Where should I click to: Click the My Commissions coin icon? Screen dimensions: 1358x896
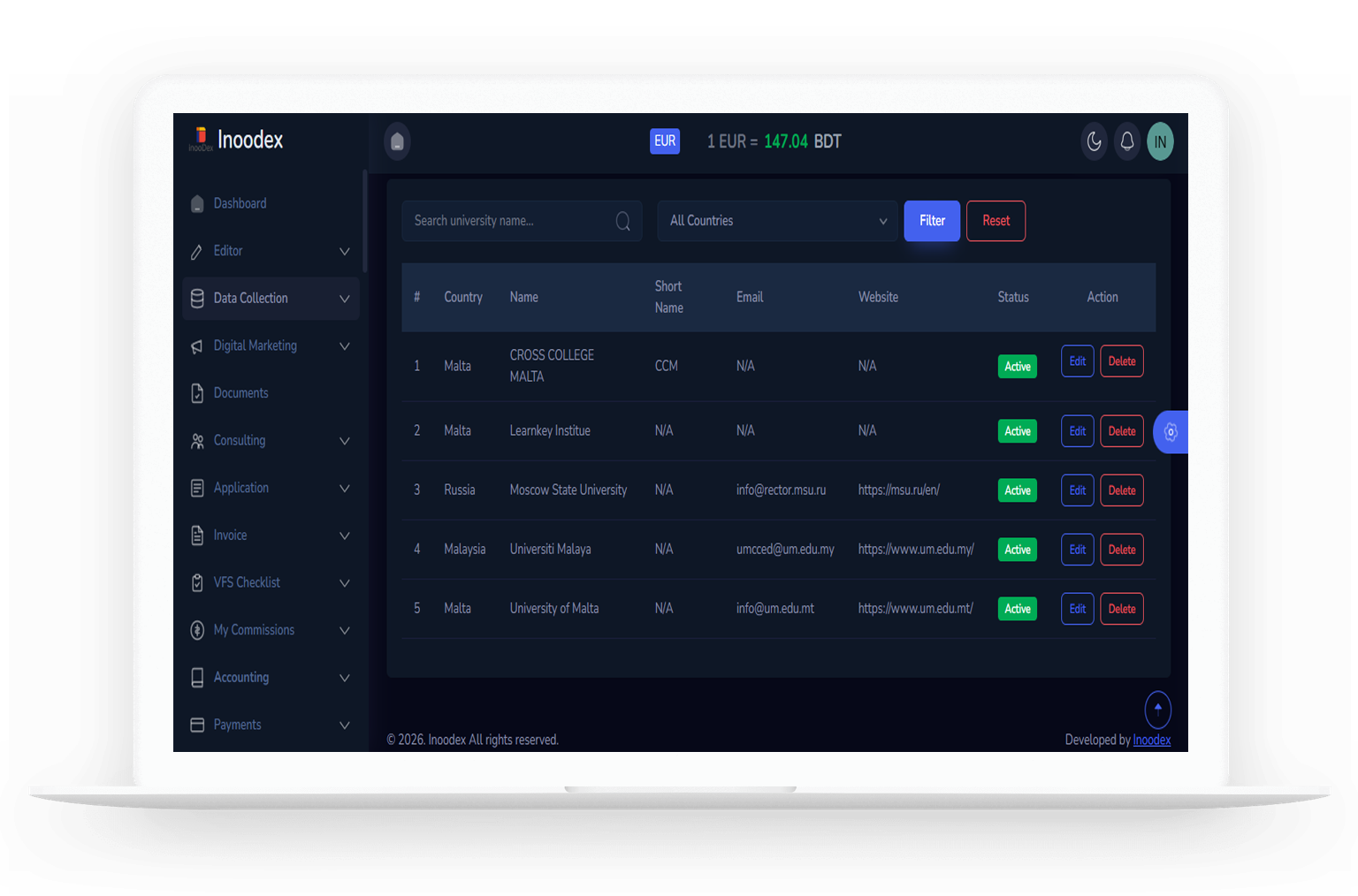tap(197, 630)
